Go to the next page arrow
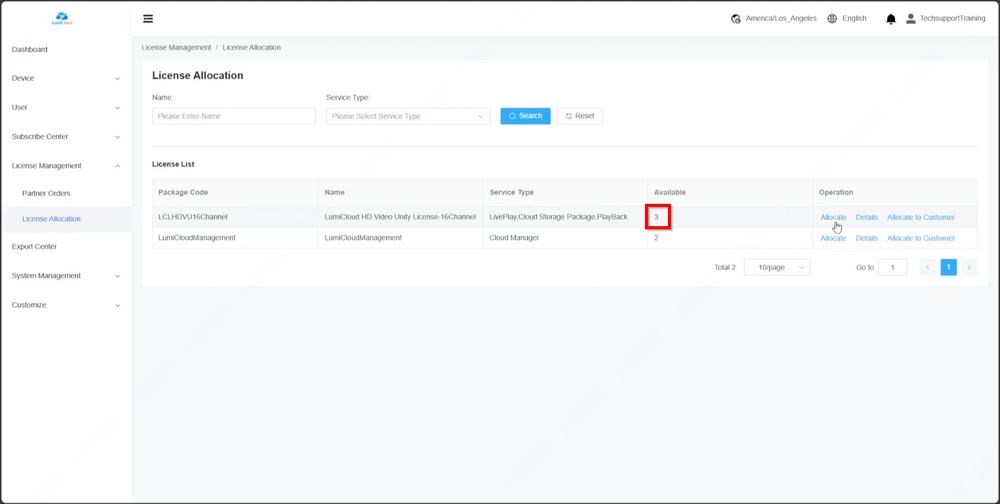1000x504 pixels. tap(969, 267)
